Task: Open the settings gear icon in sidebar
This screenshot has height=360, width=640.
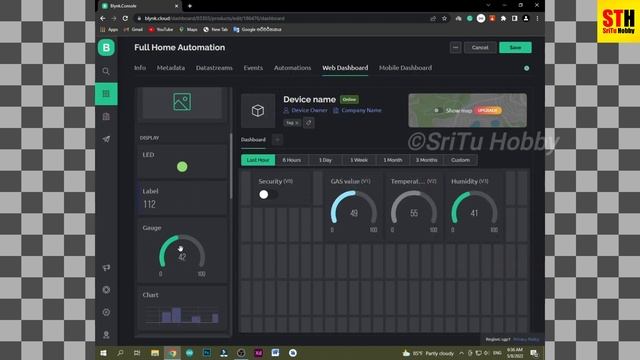Action: pyautogui.click(x=106, y=290)
